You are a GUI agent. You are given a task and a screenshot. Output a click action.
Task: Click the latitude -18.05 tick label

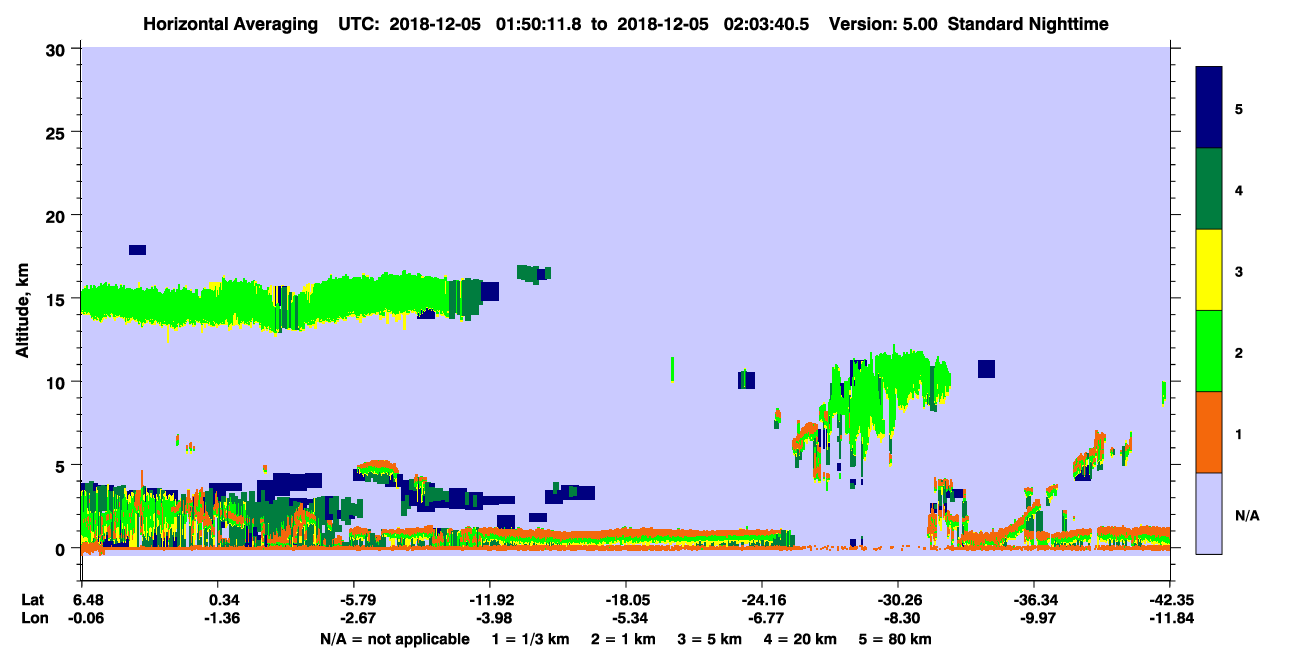[626, 600]
